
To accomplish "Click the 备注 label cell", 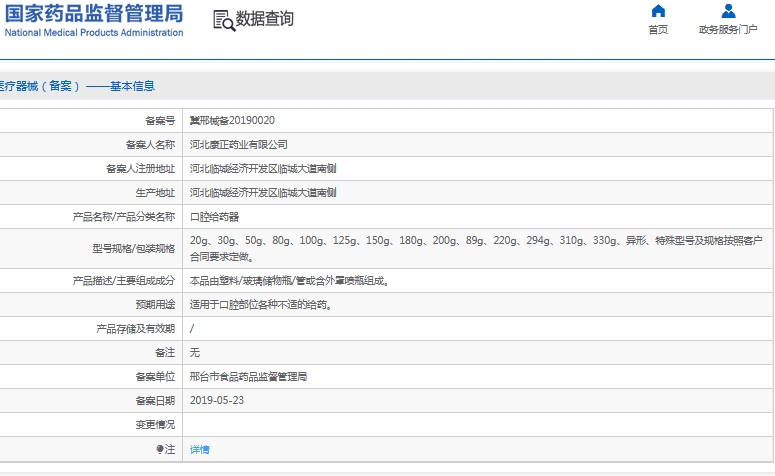I will [91, 352].
